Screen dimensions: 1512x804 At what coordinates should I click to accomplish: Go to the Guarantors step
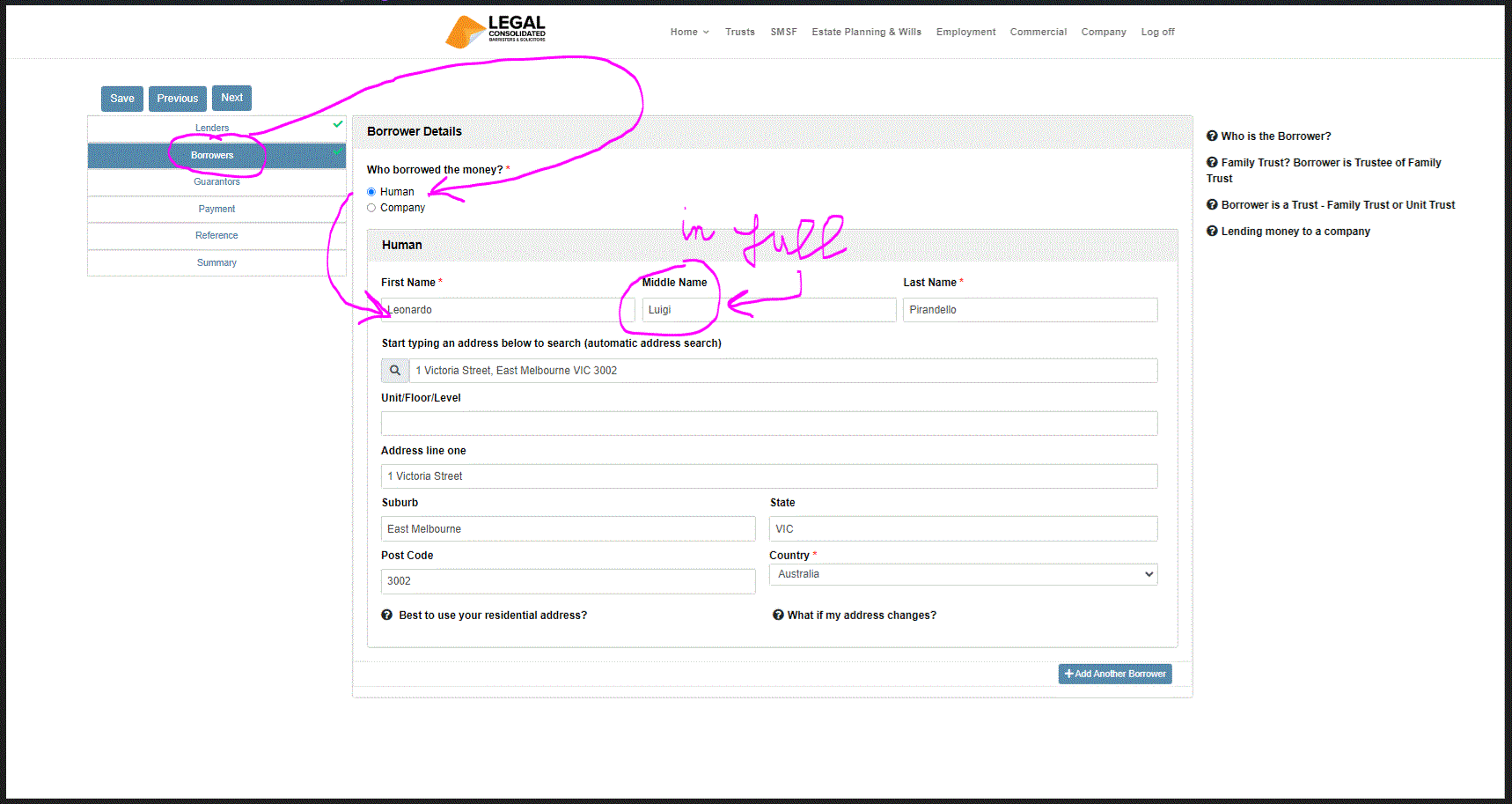tap(217, 181)
